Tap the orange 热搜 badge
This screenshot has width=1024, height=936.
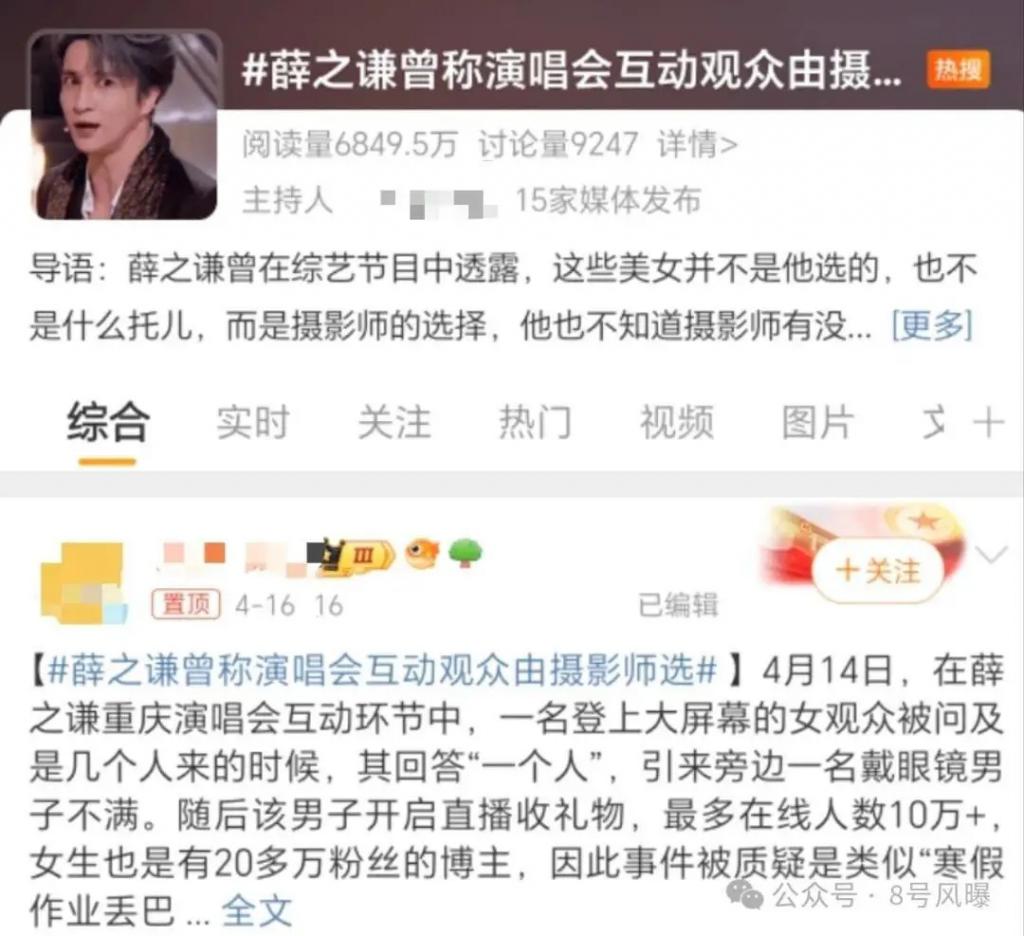click(958, 69)
